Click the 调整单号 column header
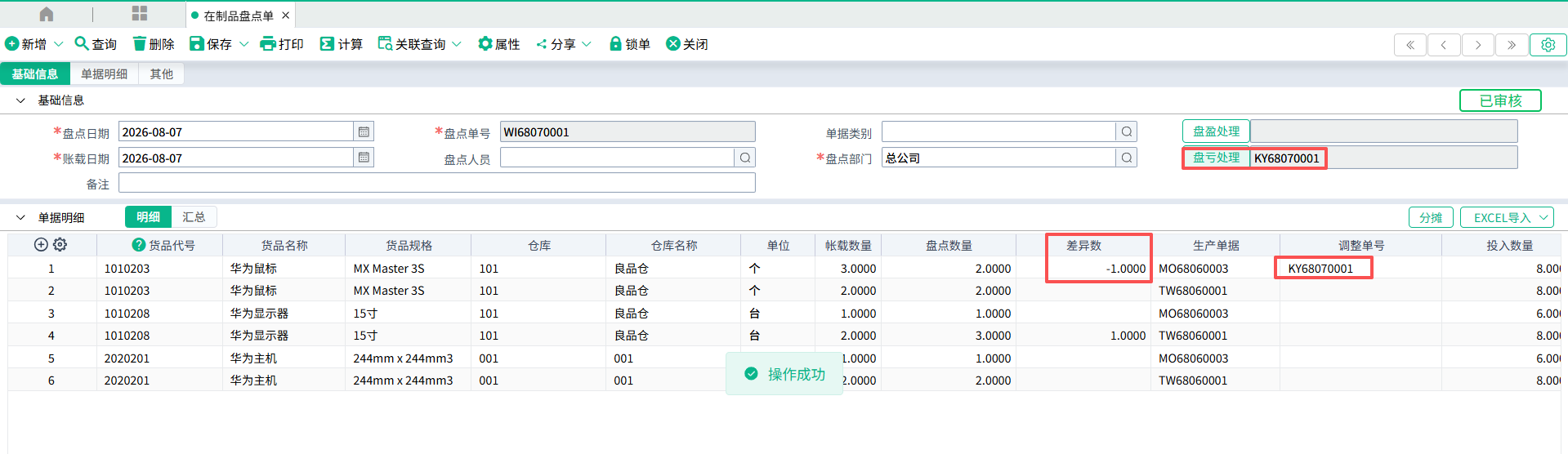 1360,245
